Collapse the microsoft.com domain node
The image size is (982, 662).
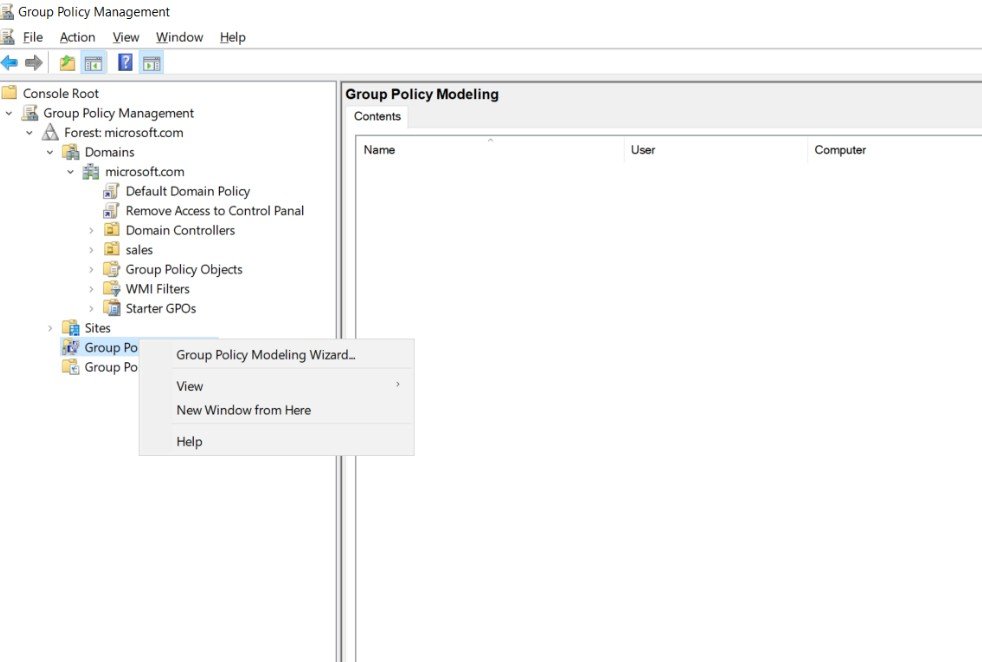pos(70,172)
